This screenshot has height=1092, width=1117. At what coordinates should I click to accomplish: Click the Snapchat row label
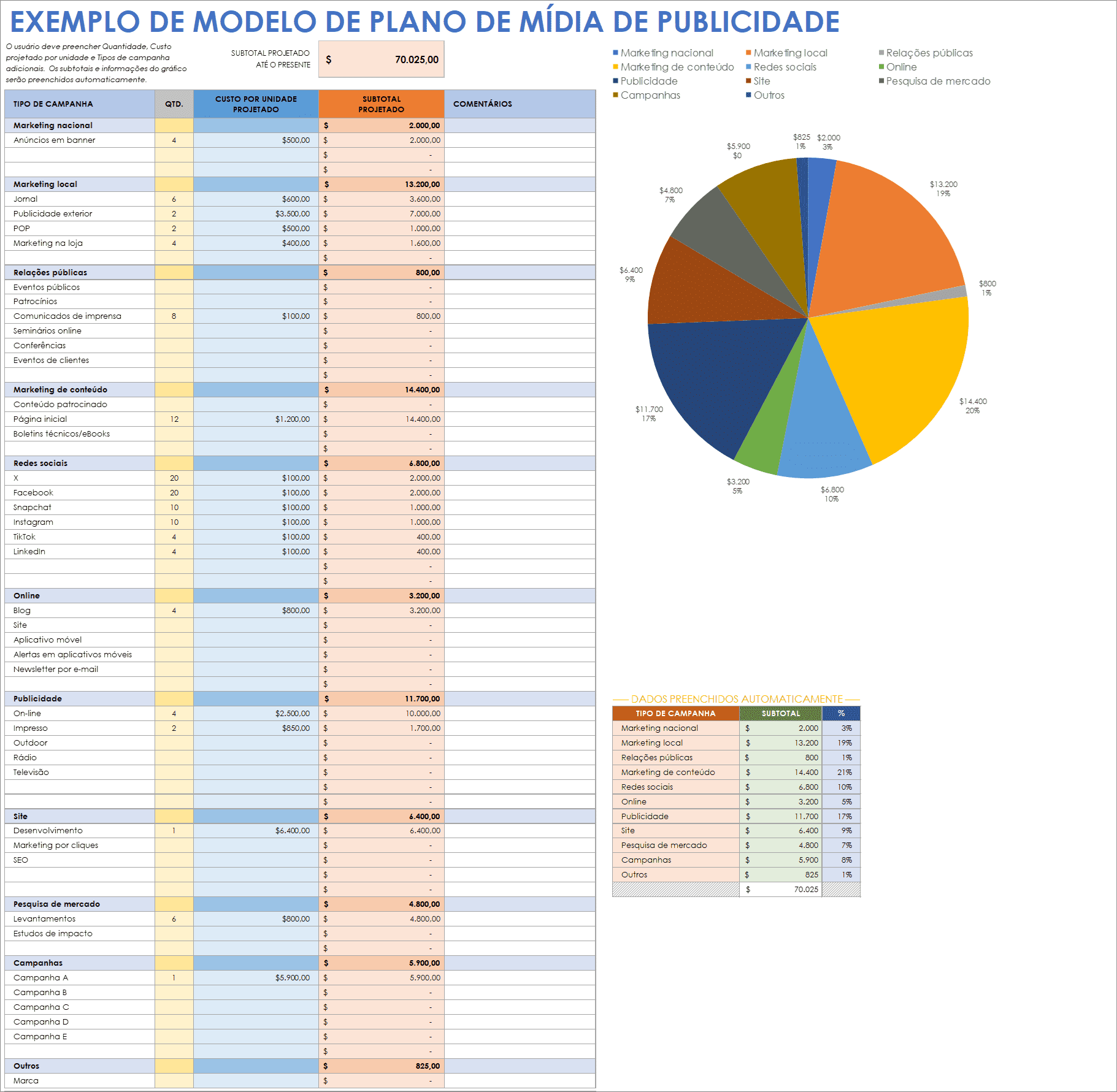[x=33, y=507]
